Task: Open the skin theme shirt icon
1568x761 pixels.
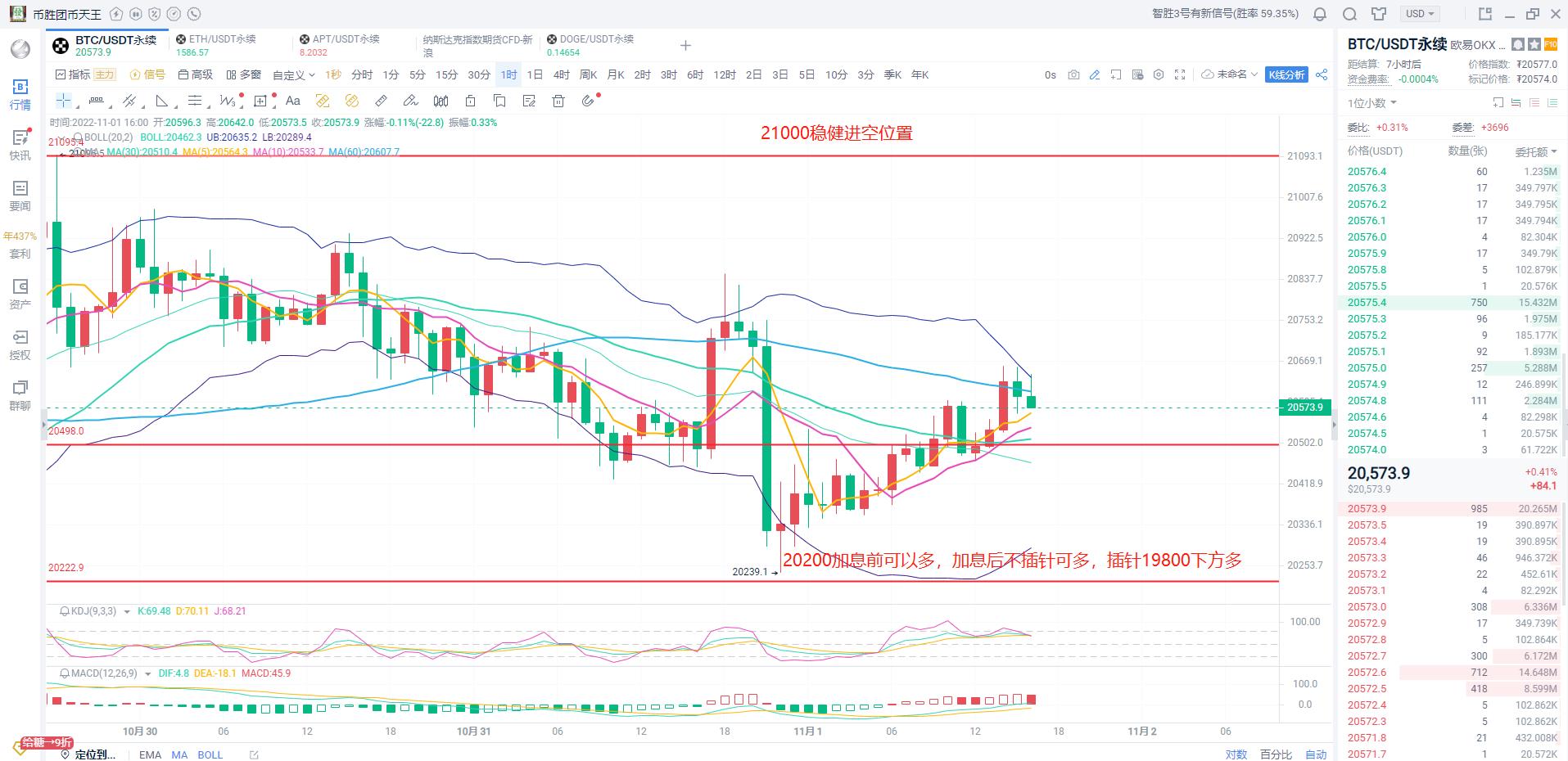Action: click(1379, 14)
